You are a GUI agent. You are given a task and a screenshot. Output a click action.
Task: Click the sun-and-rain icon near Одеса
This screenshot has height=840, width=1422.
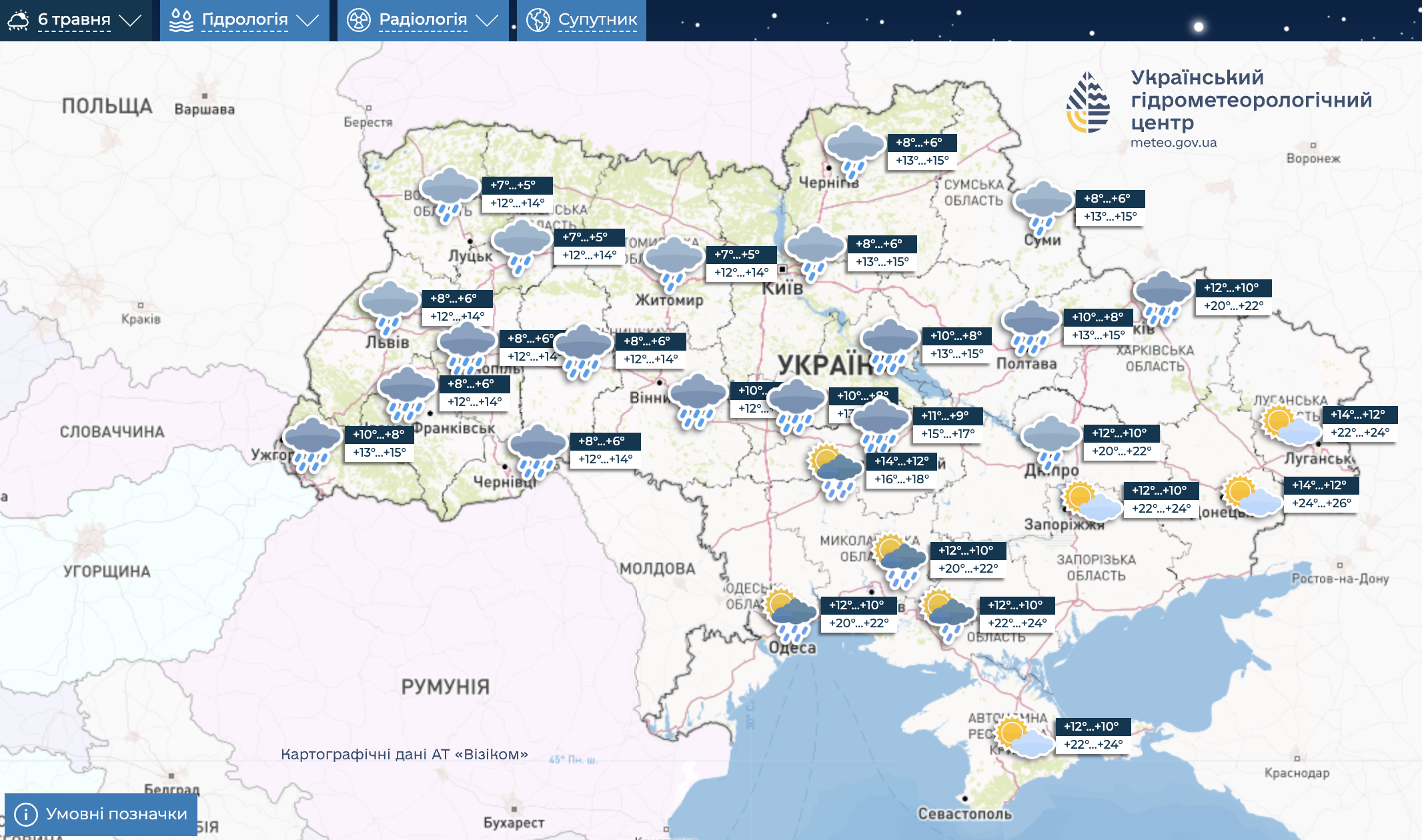(x=790, y=613)
